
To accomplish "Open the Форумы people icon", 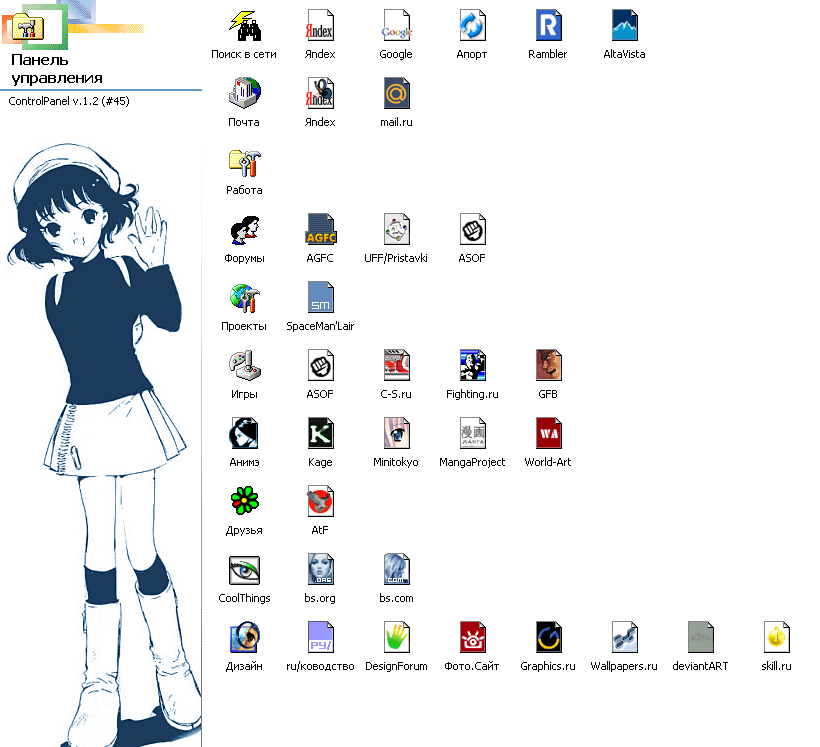I will (x=244, y=230).
